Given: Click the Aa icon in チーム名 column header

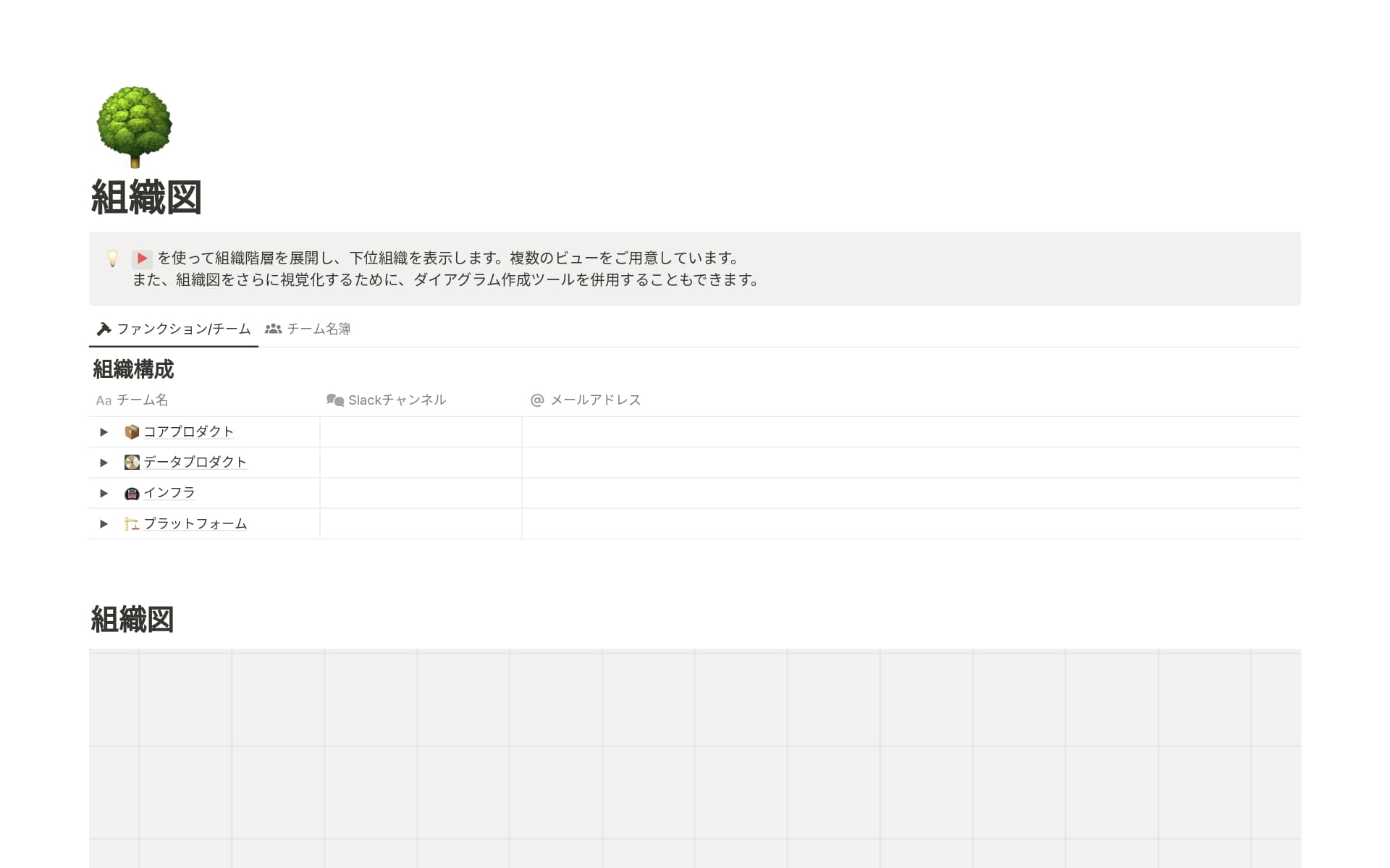Looking at the screenshot, I should click(104, 400).
